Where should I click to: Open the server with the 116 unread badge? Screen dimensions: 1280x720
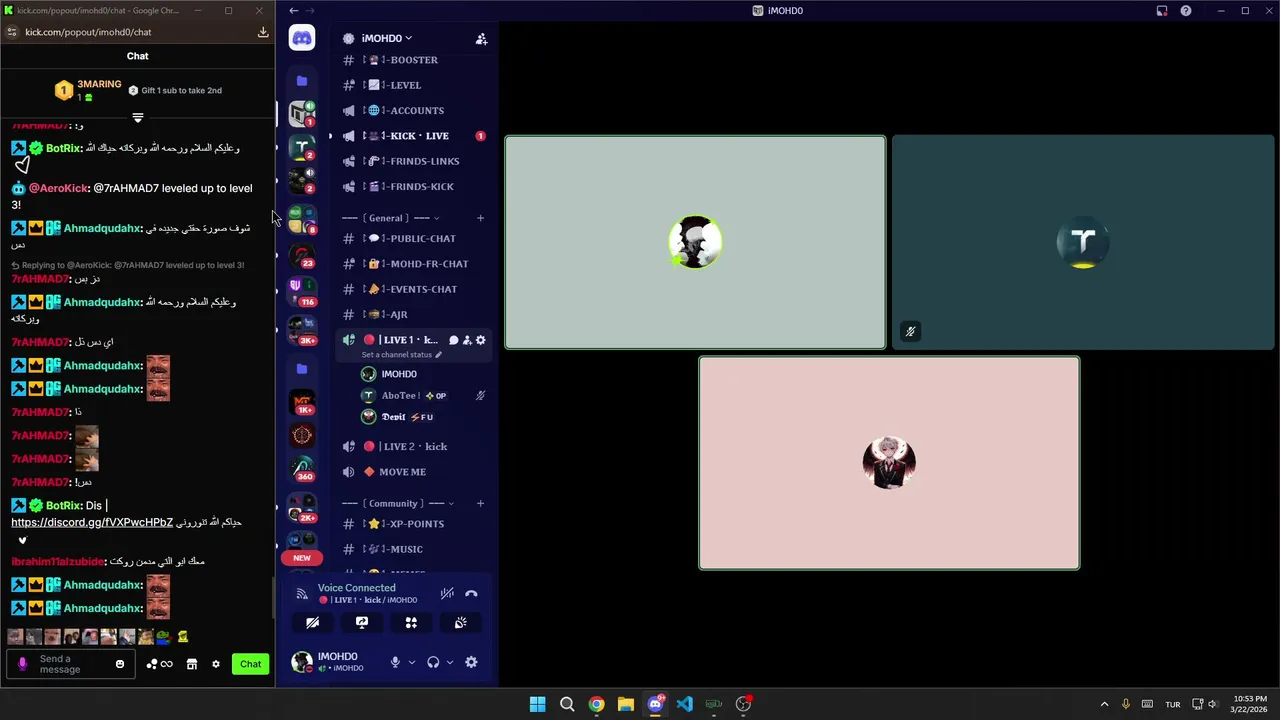[301, 290]
